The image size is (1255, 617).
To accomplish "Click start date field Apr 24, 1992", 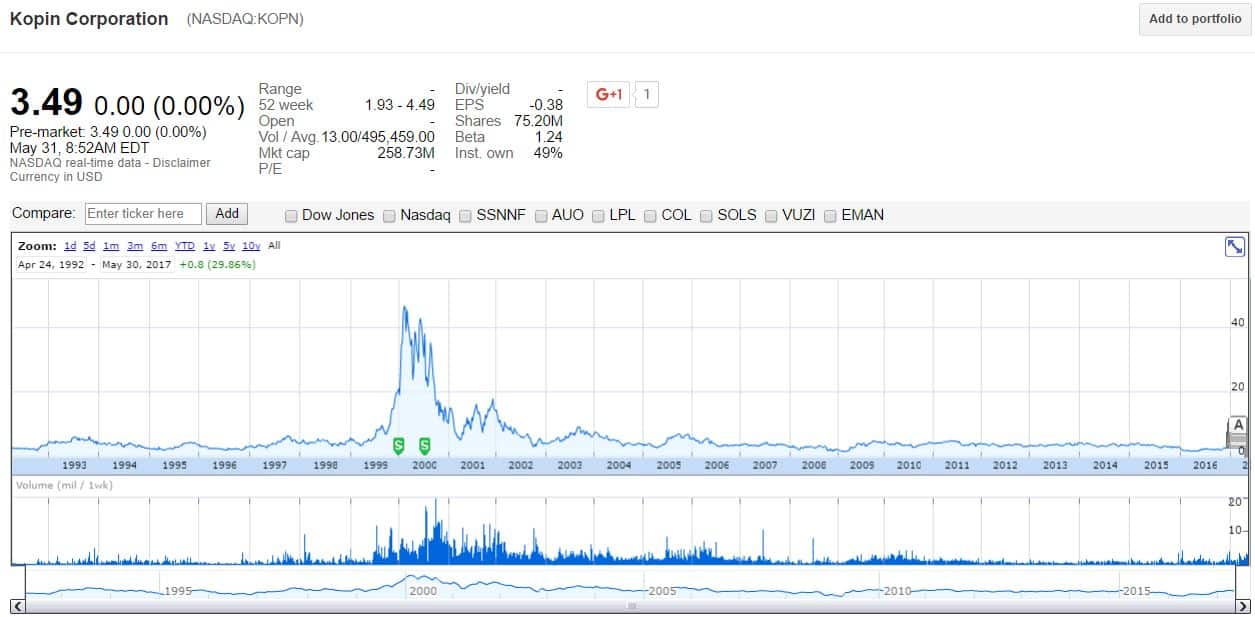I will click(51, 265).
